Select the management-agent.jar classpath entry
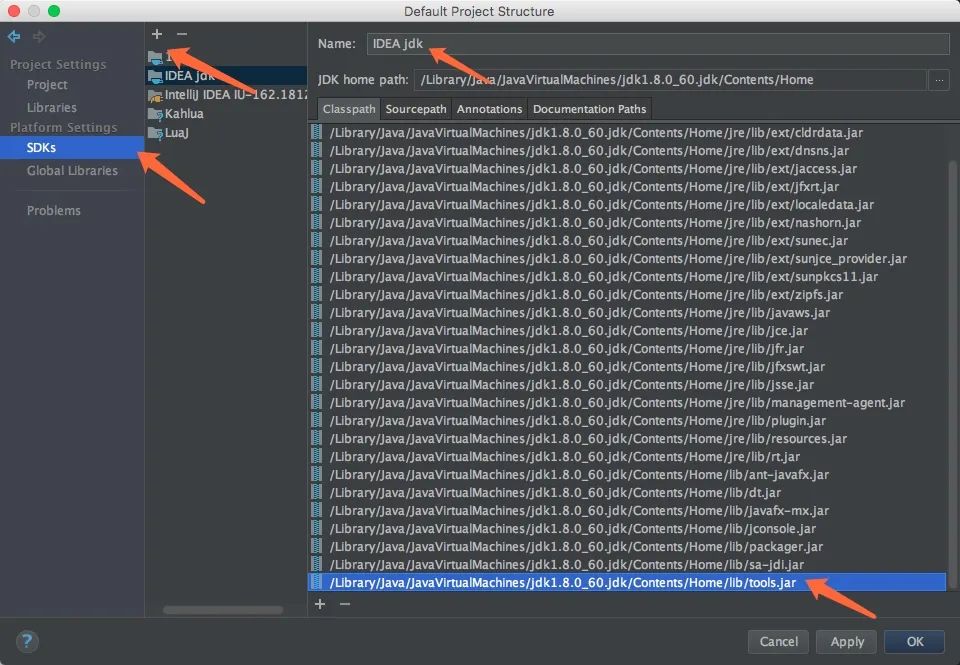The image size is (960, 665). tap(627, 402)
